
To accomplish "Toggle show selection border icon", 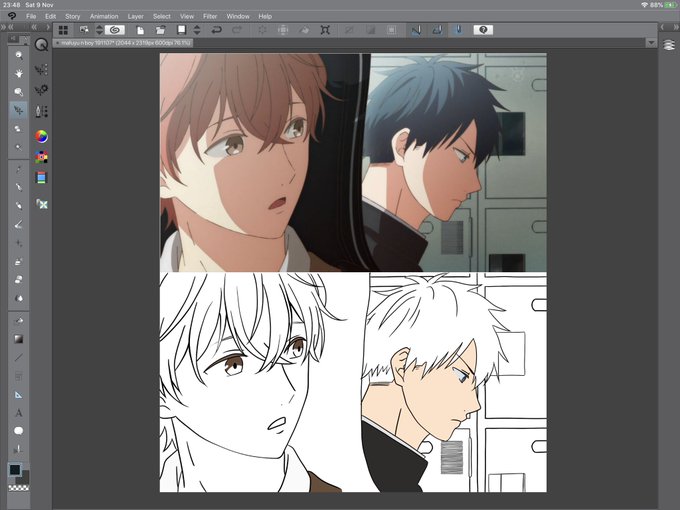I will coord(391,30).
